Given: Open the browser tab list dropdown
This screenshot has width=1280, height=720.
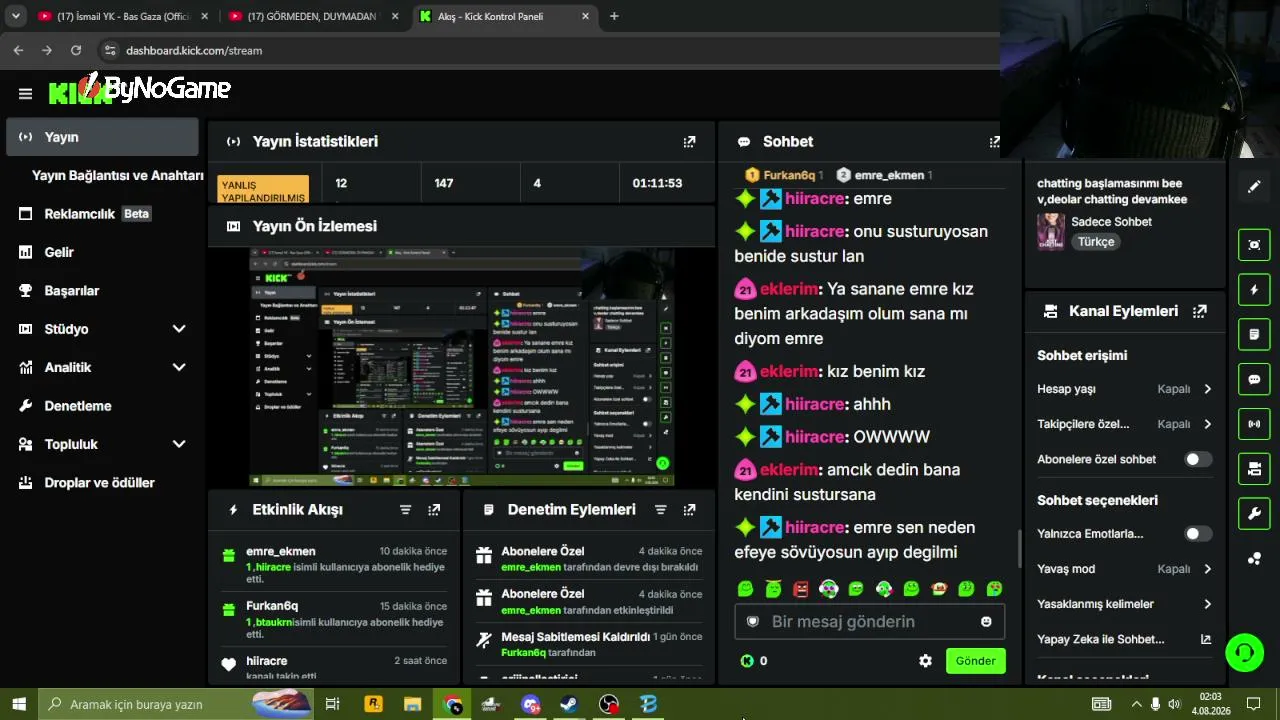Looking at the screenshot, I should tap(15, 16).
